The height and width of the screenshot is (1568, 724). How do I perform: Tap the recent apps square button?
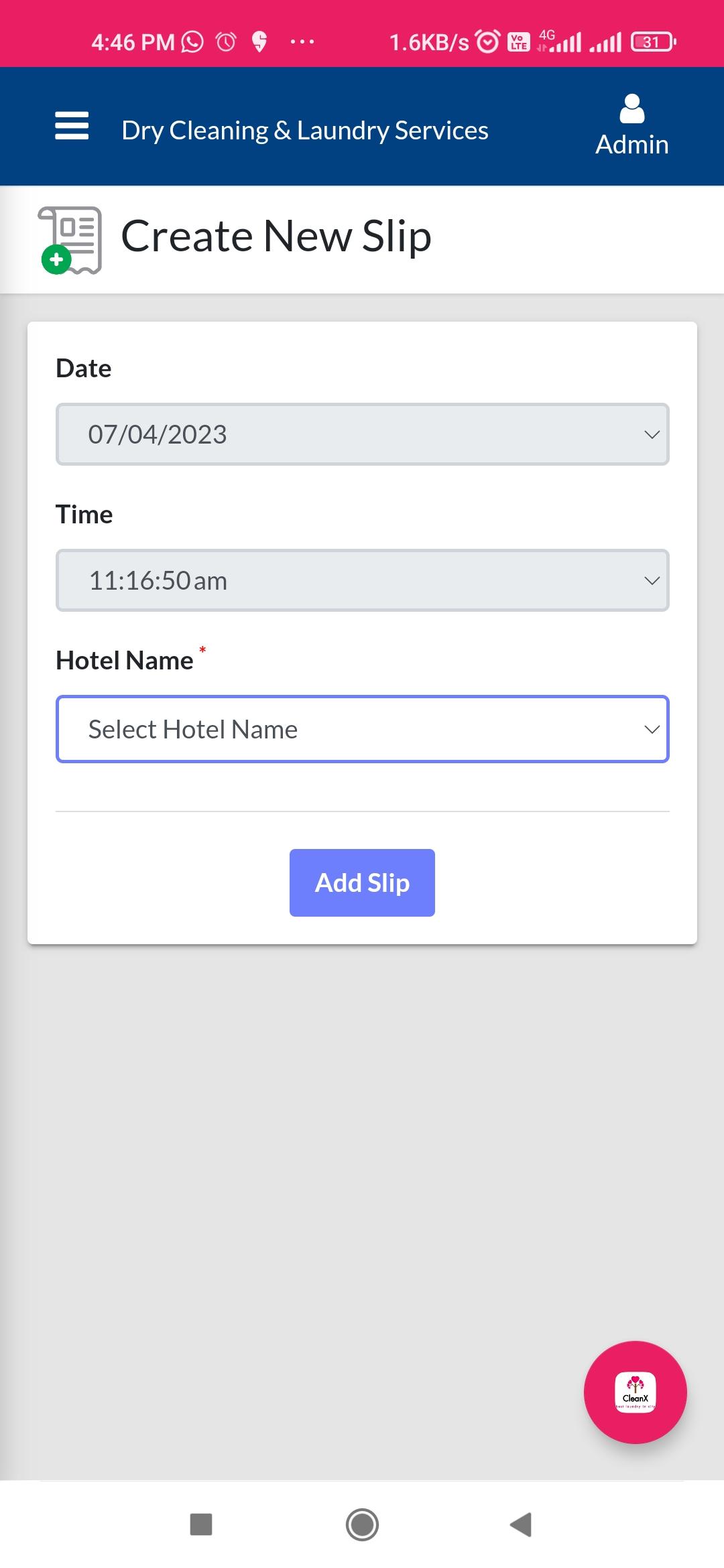pyautogui.click(x=201, y=1524)
